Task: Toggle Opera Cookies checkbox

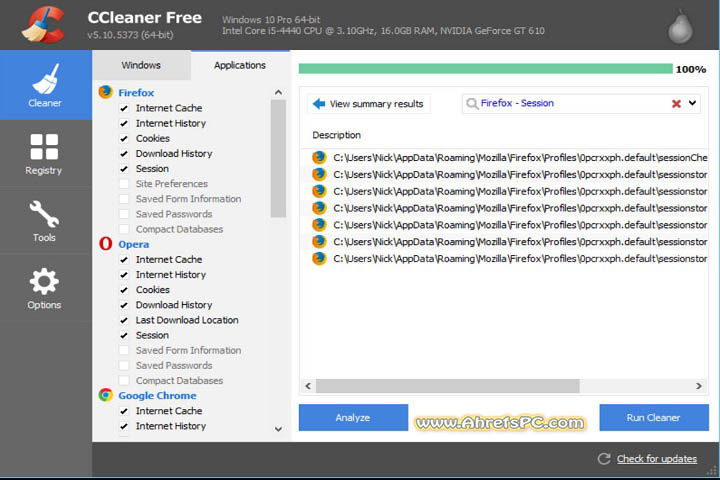Action: [124, 290]
